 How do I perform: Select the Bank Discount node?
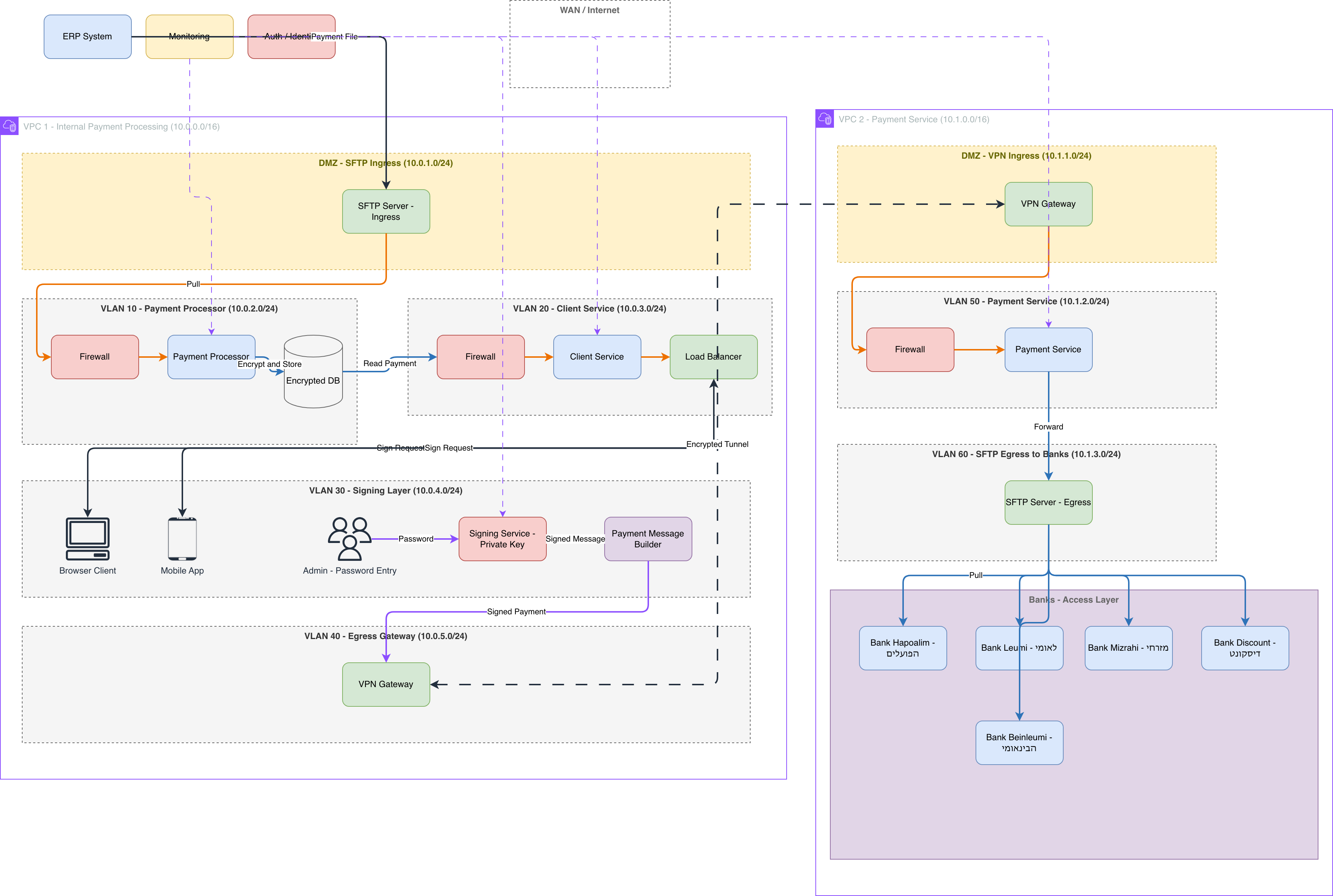tap(1245, 648)
